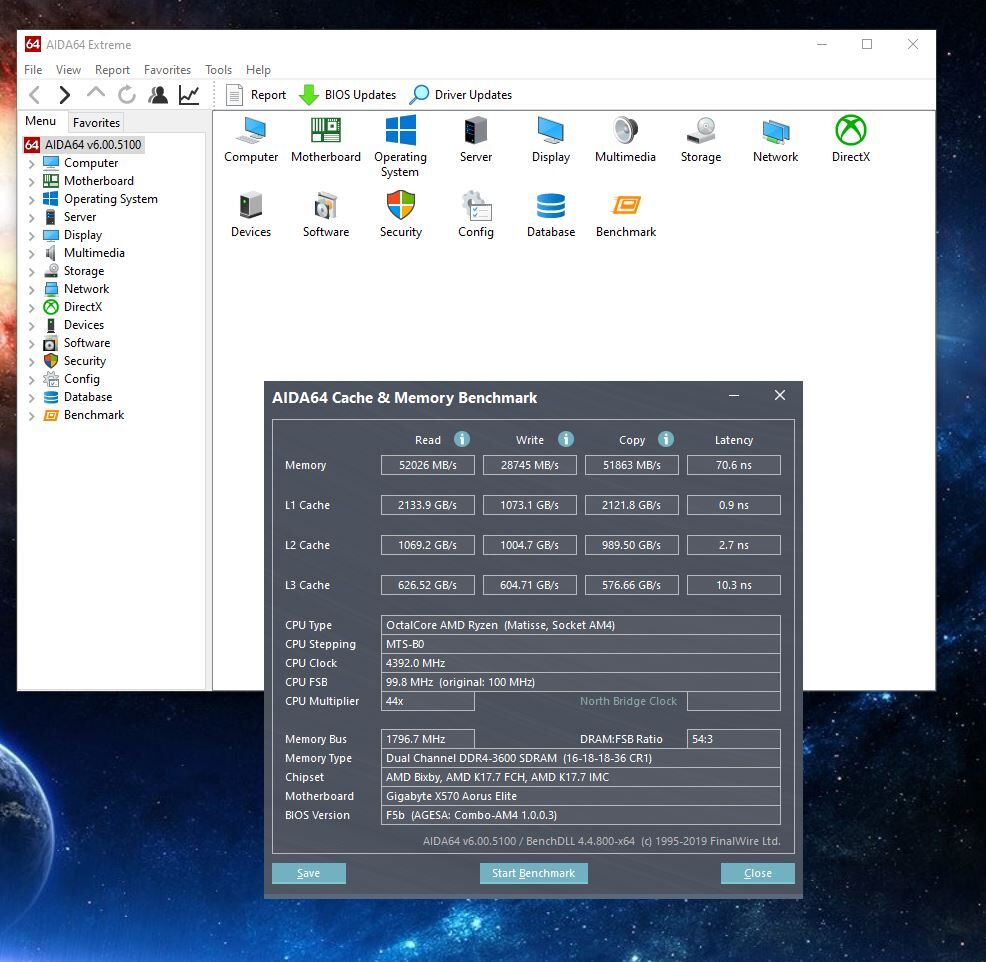Expand the Motherboard tree node
Viewport: 986px width, 962px height.
pos(31,182)
